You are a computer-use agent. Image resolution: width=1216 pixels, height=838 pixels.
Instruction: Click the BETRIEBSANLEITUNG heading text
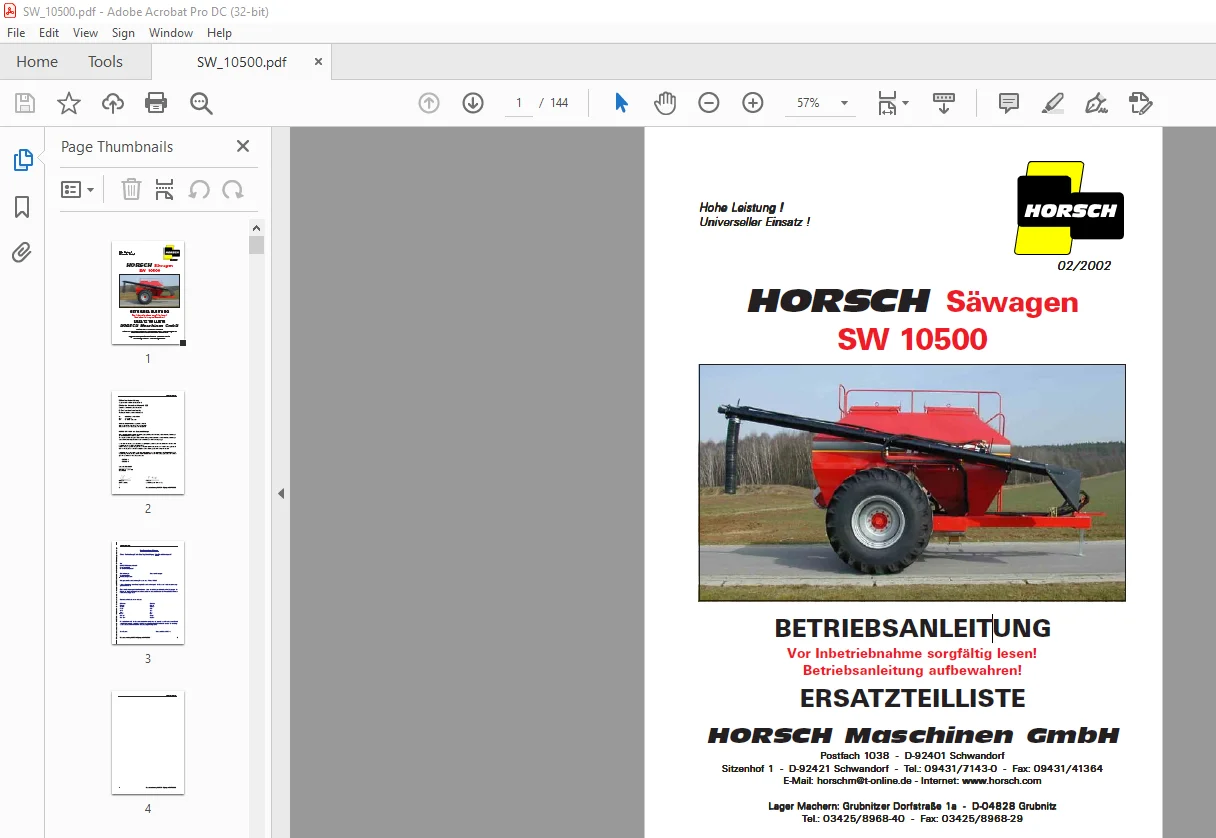[912, 628]
